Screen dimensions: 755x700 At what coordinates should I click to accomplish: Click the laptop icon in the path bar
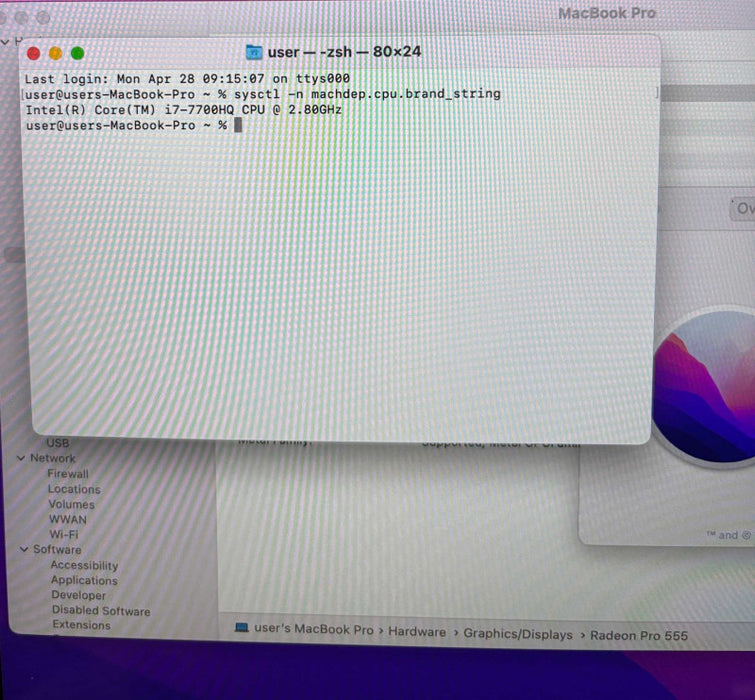coord(242,627)
